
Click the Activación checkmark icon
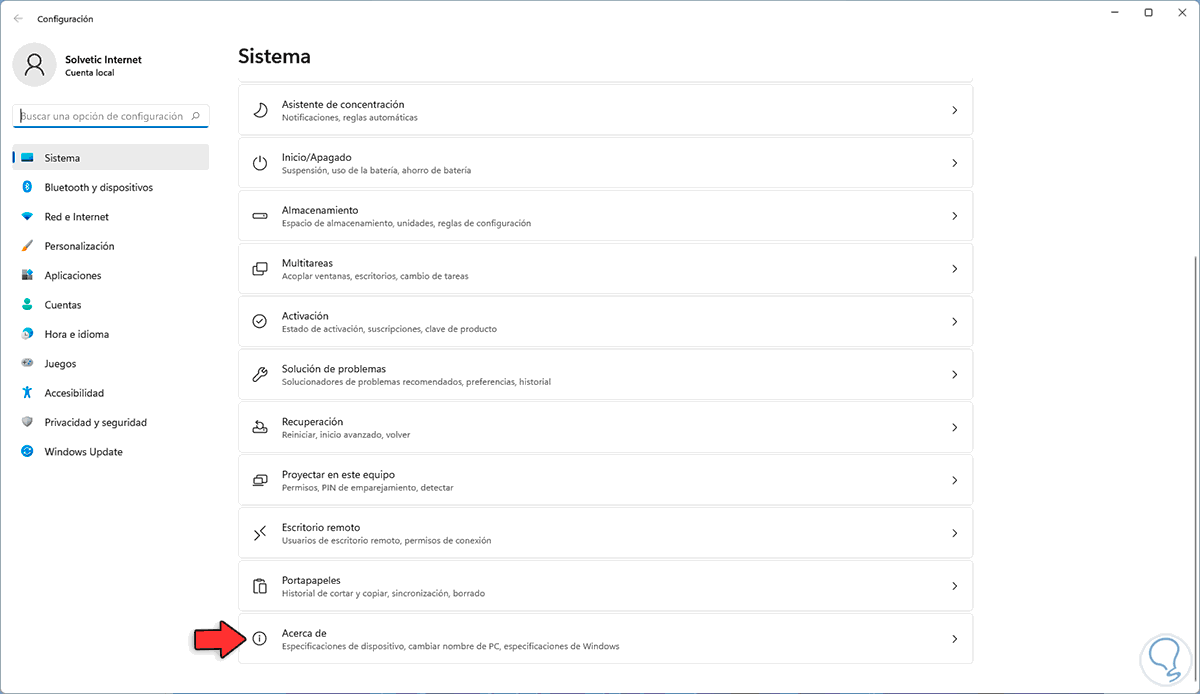[260, 322]
